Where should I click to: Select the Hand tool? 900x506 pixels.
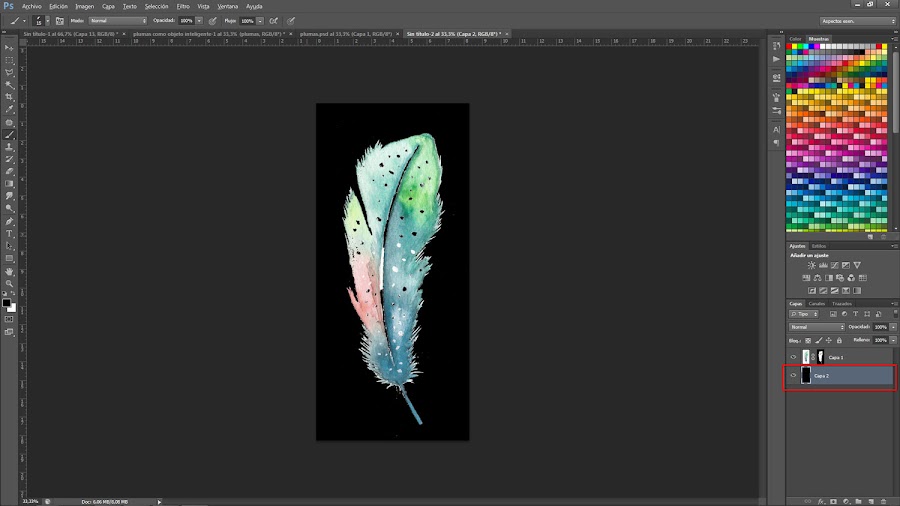10,271
